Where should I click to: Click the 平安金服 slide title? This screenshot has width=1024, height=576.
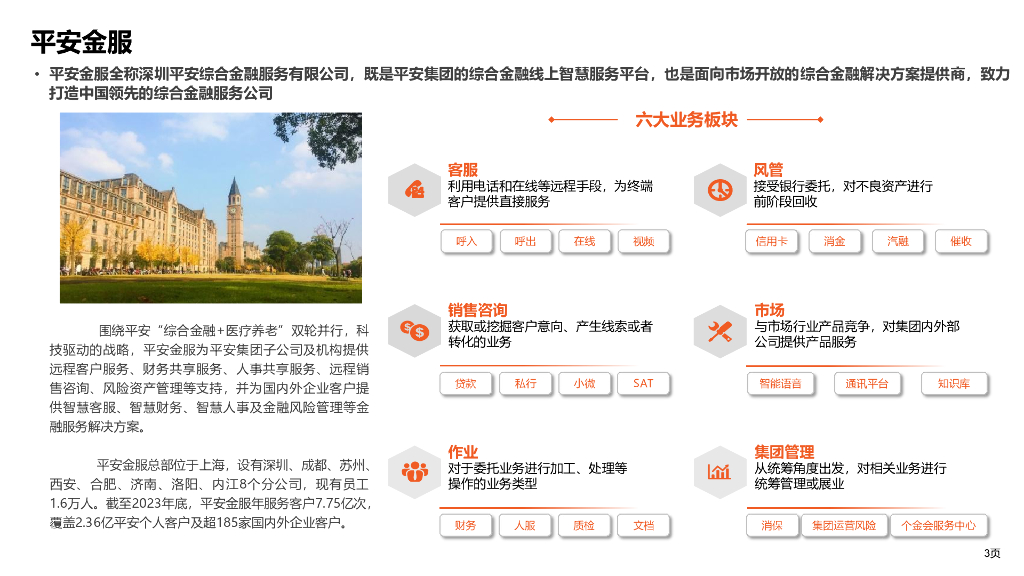pyautogui.click(x=82, y=42)
